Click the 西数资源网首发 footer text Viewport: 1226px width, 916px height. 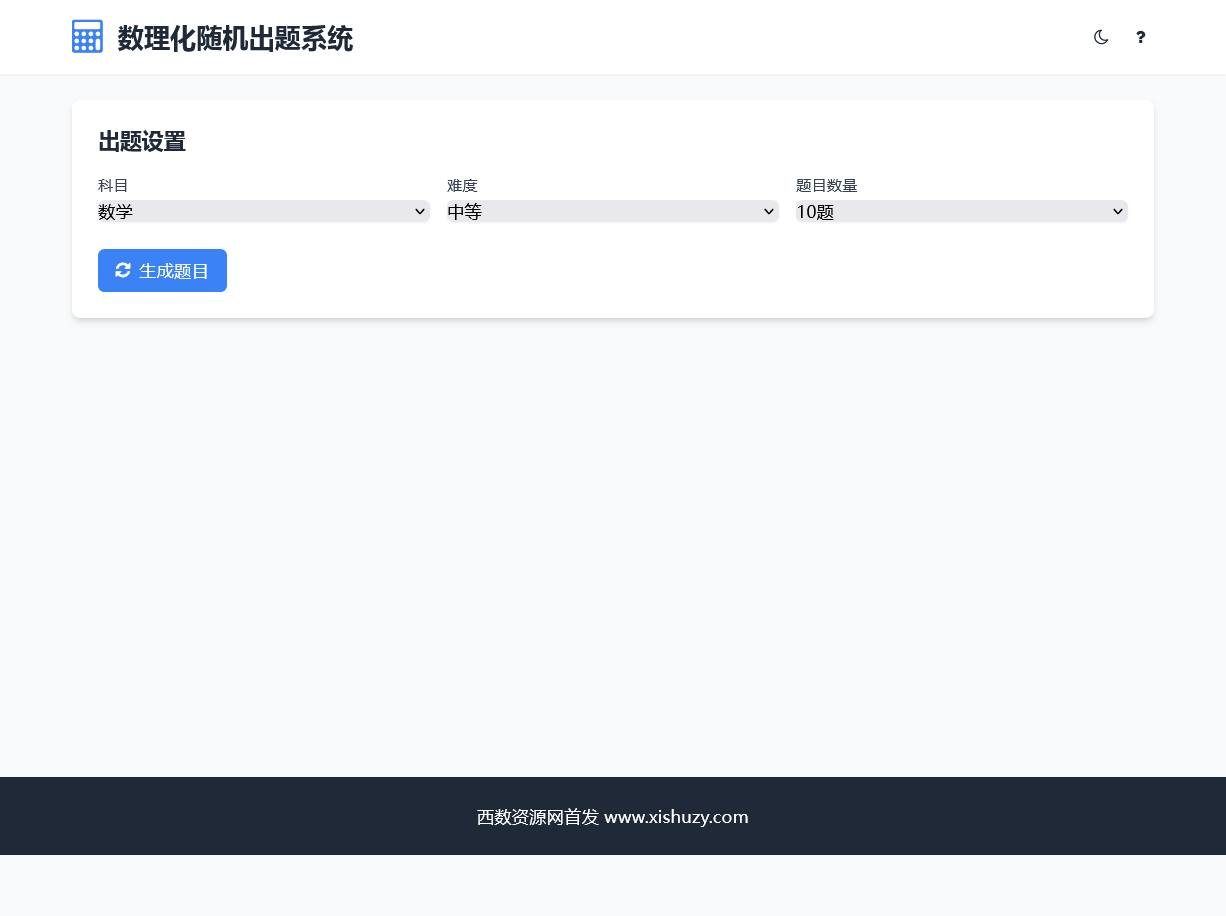[x=537, y=817]
